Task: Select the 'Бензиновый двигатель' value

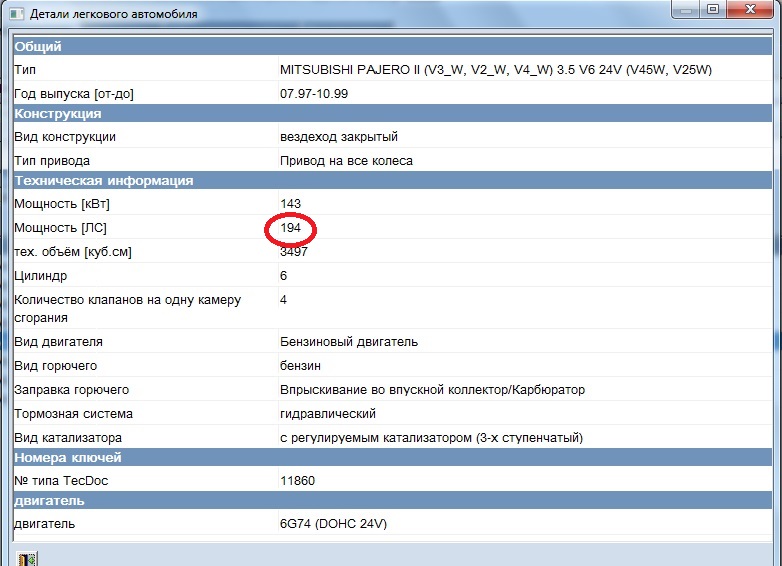Action: 349,342
